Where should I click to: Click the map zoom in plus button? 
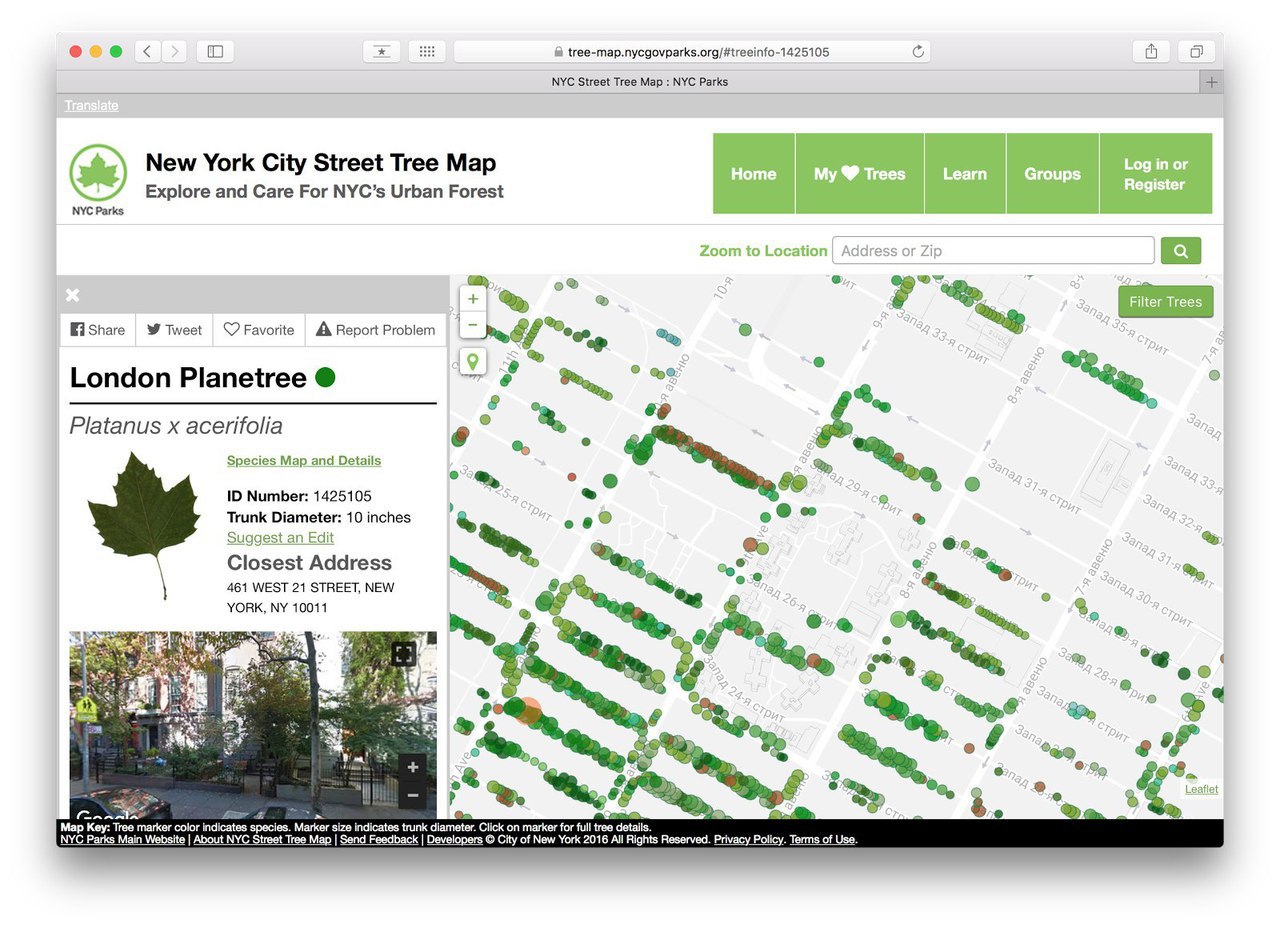[473, 298]
